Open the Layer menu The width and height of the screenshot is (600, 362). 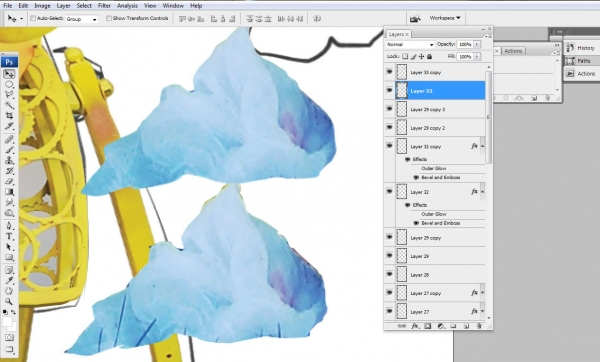(x=64, y=6)
